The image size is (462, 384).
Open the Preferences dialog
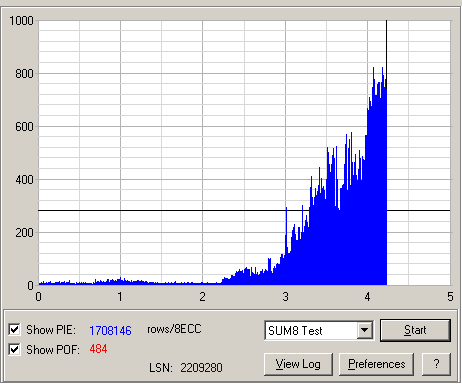376,364
